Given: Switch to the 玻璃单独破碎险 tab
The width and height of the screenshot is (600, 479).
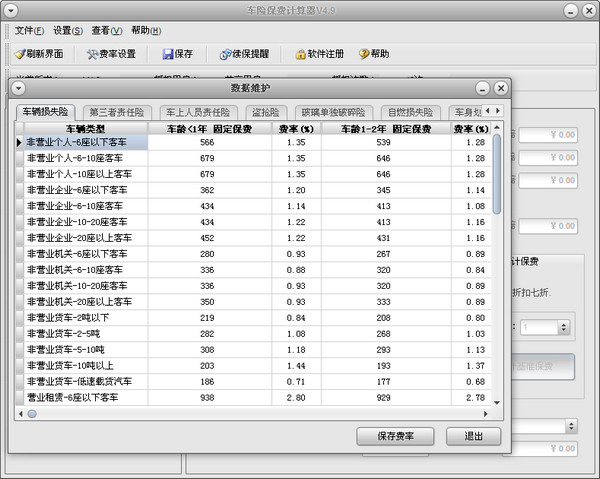Looking at the screenshot, I should (333, 112).
